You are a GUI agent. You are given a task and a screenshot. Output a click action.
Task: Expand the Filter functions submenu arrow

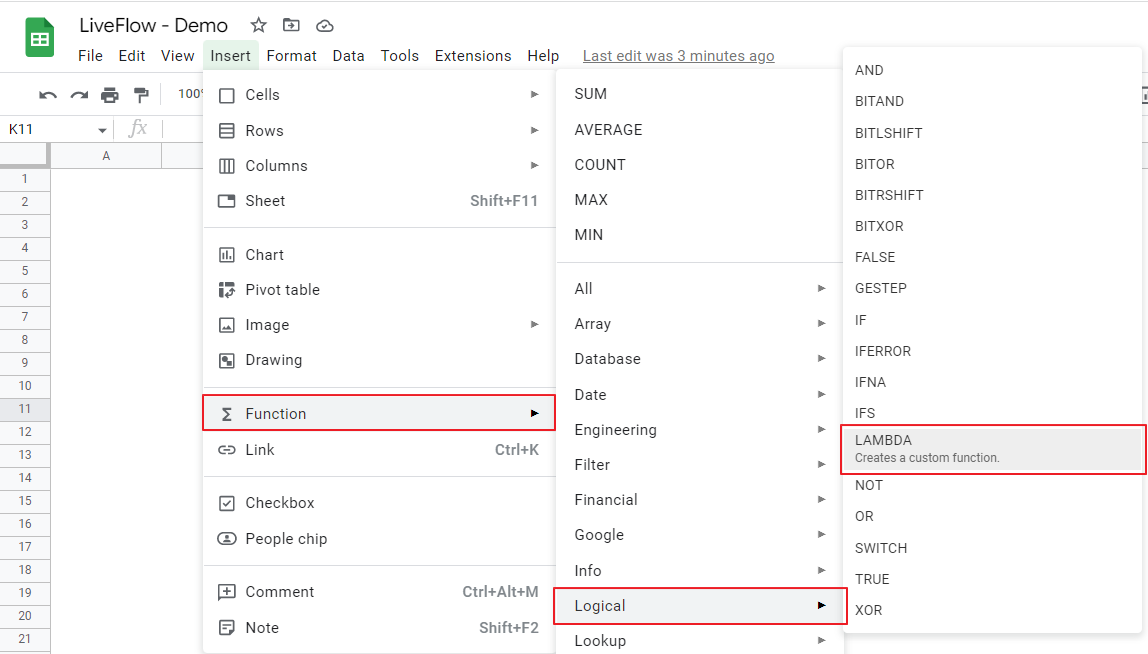point(821,464)
